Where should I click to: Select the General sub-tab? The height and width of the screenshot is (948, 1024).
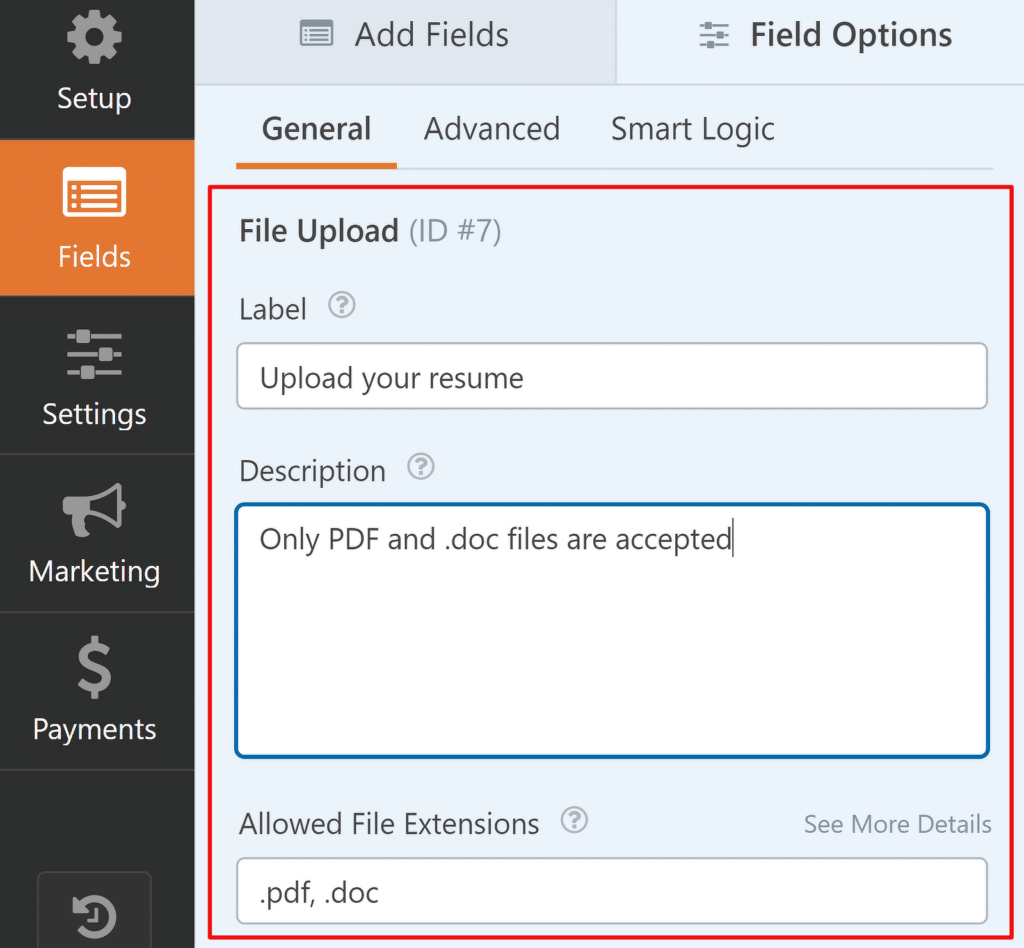point(316,130)
